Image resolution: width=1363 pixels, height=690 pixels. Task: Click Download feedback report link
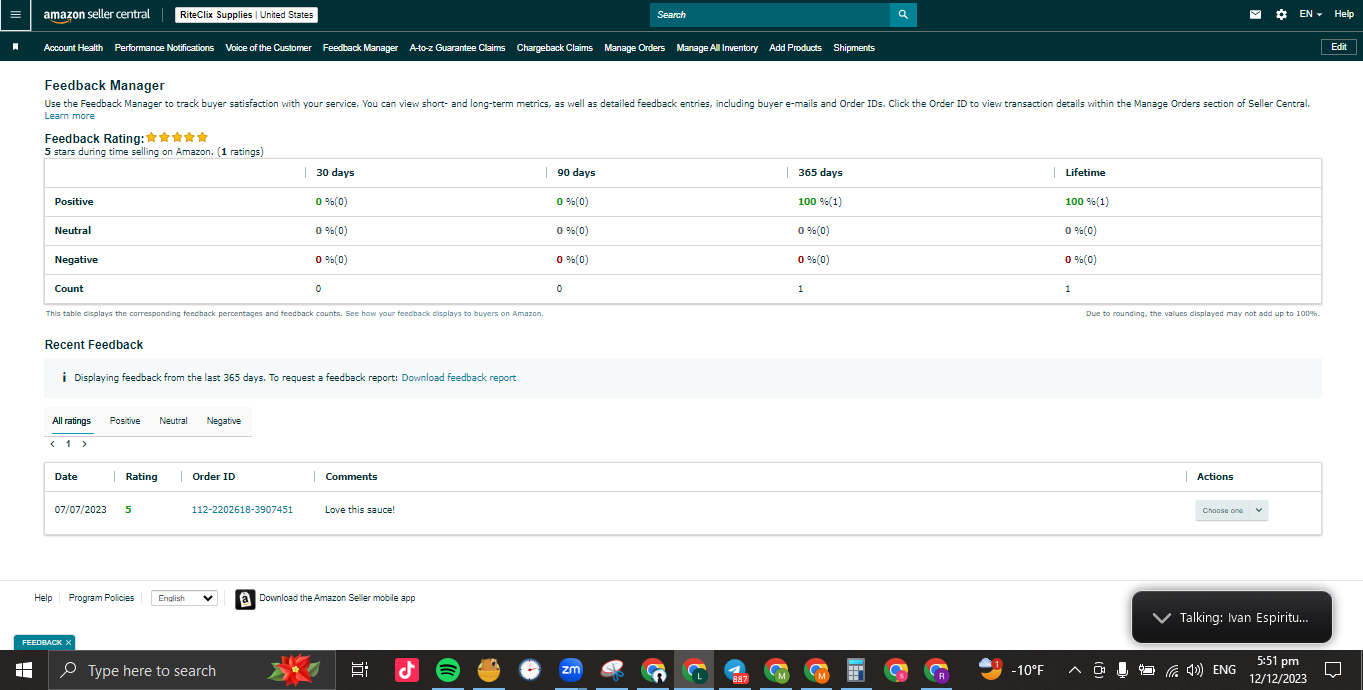click(459, 378)
